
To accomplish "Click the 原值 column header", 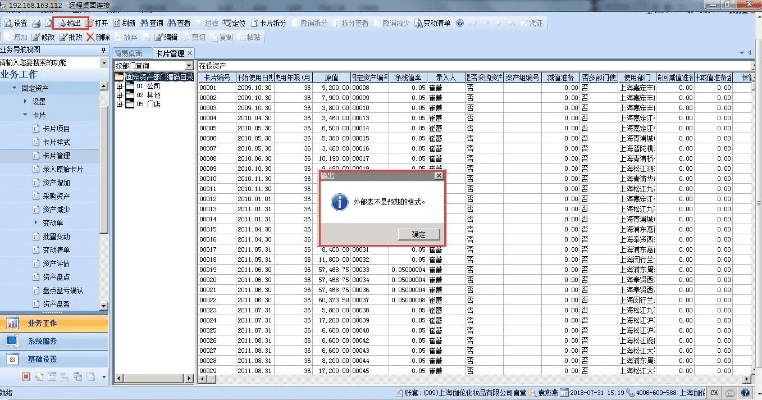I will pyautogui.click(x=331, y=77).
